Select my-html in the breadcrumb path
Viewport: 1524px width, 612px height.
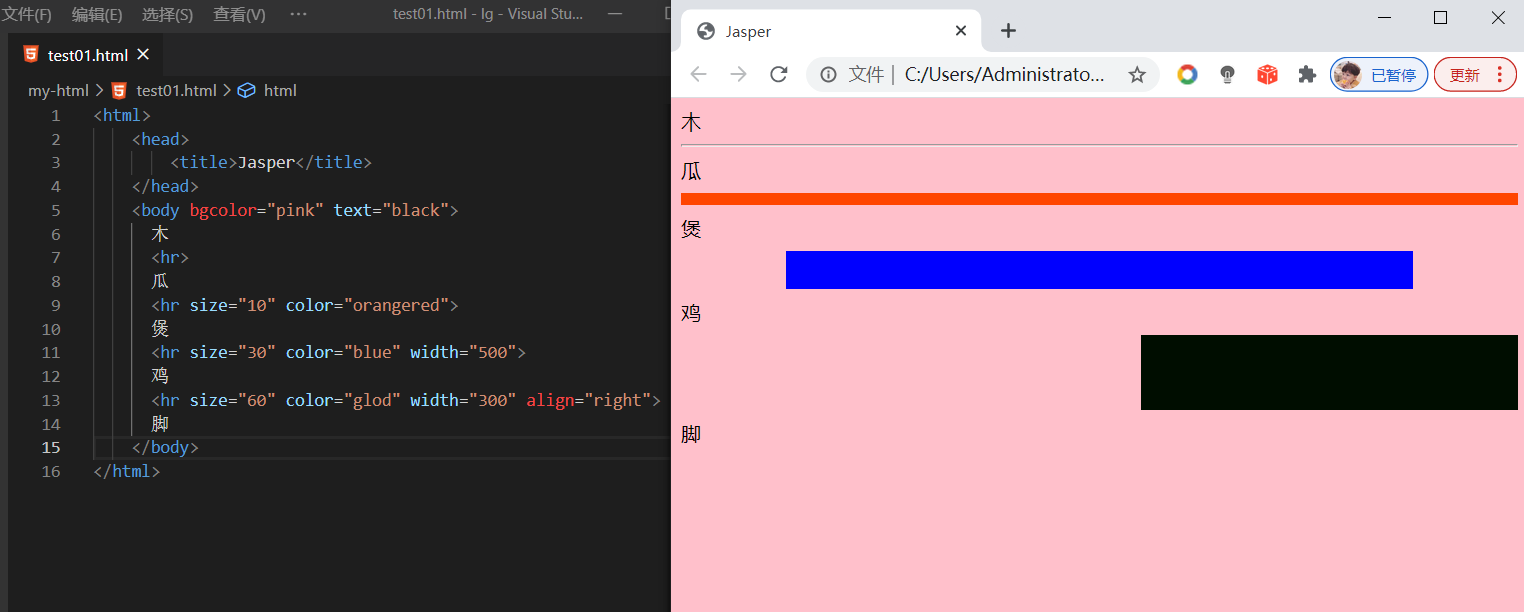[x=58, y=90]
